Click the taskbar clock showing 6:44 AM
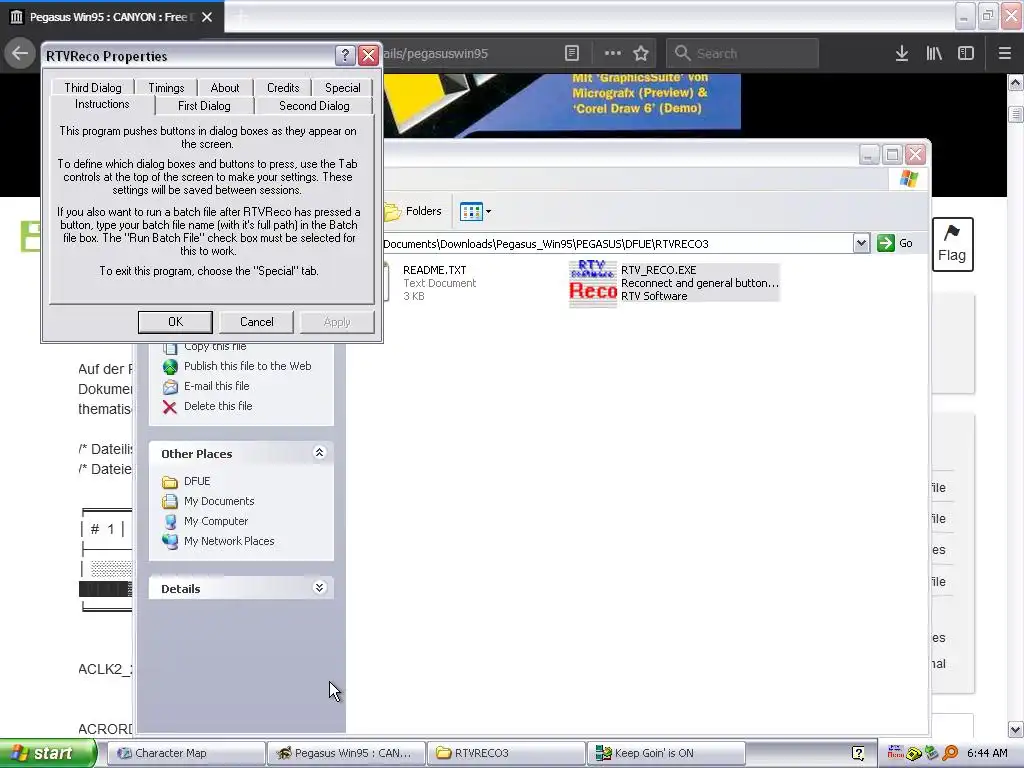 (x=987, y=753)
